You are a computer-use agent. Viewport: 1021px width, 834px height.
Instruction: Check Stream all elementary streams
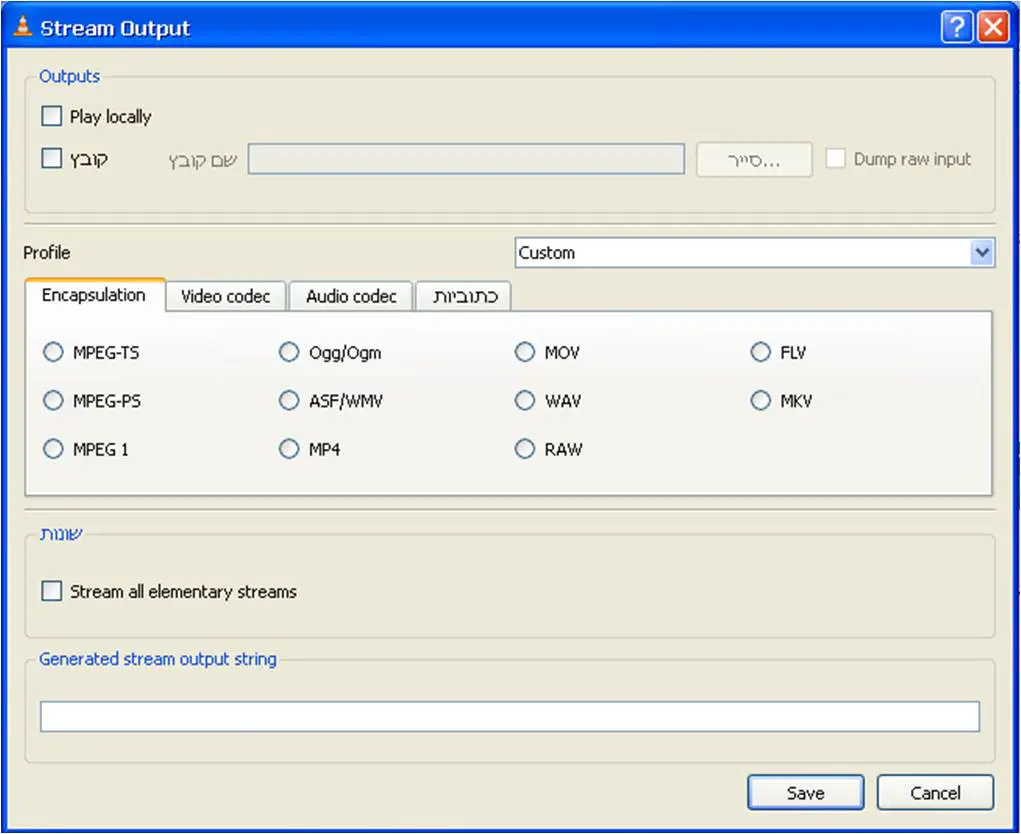coord(52,592)
